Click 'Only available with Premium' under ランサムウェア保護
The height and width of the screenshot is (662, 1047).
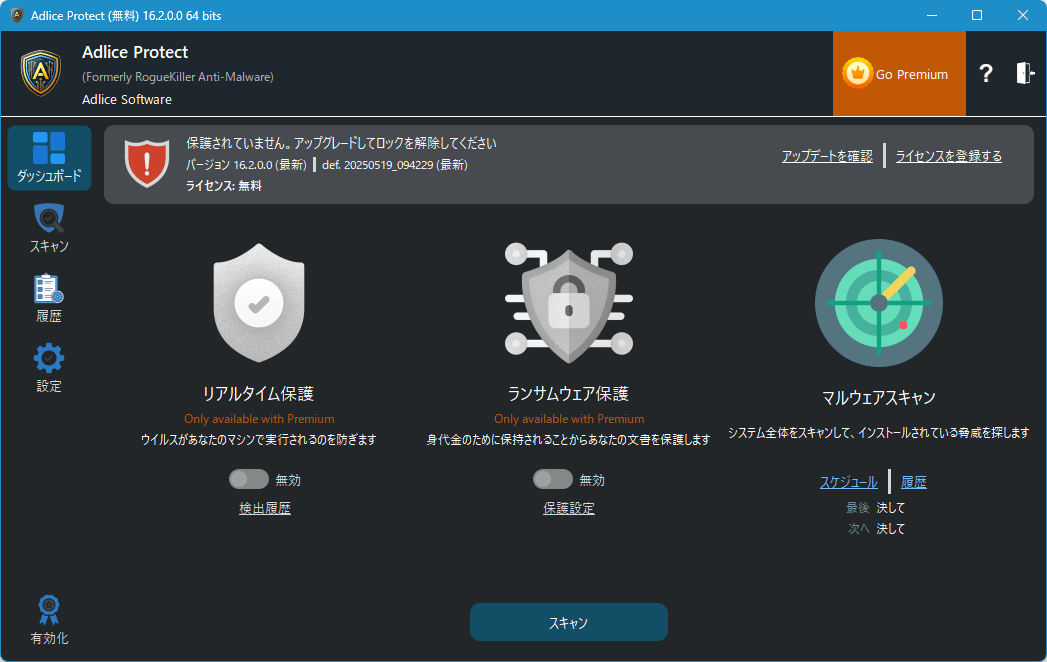click(569, 419)
